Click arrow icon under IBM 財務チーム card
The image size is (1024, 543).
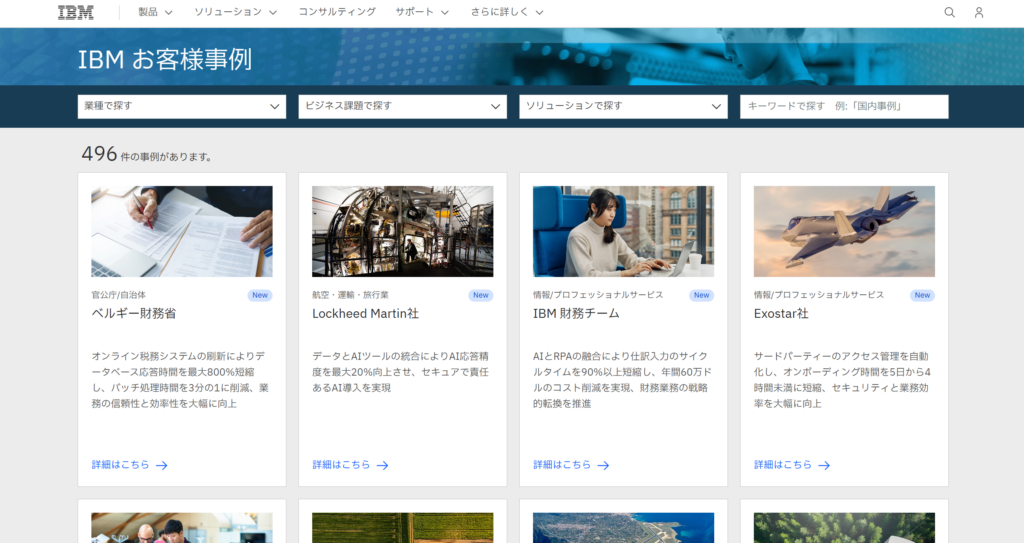click(x=603, y=465)
